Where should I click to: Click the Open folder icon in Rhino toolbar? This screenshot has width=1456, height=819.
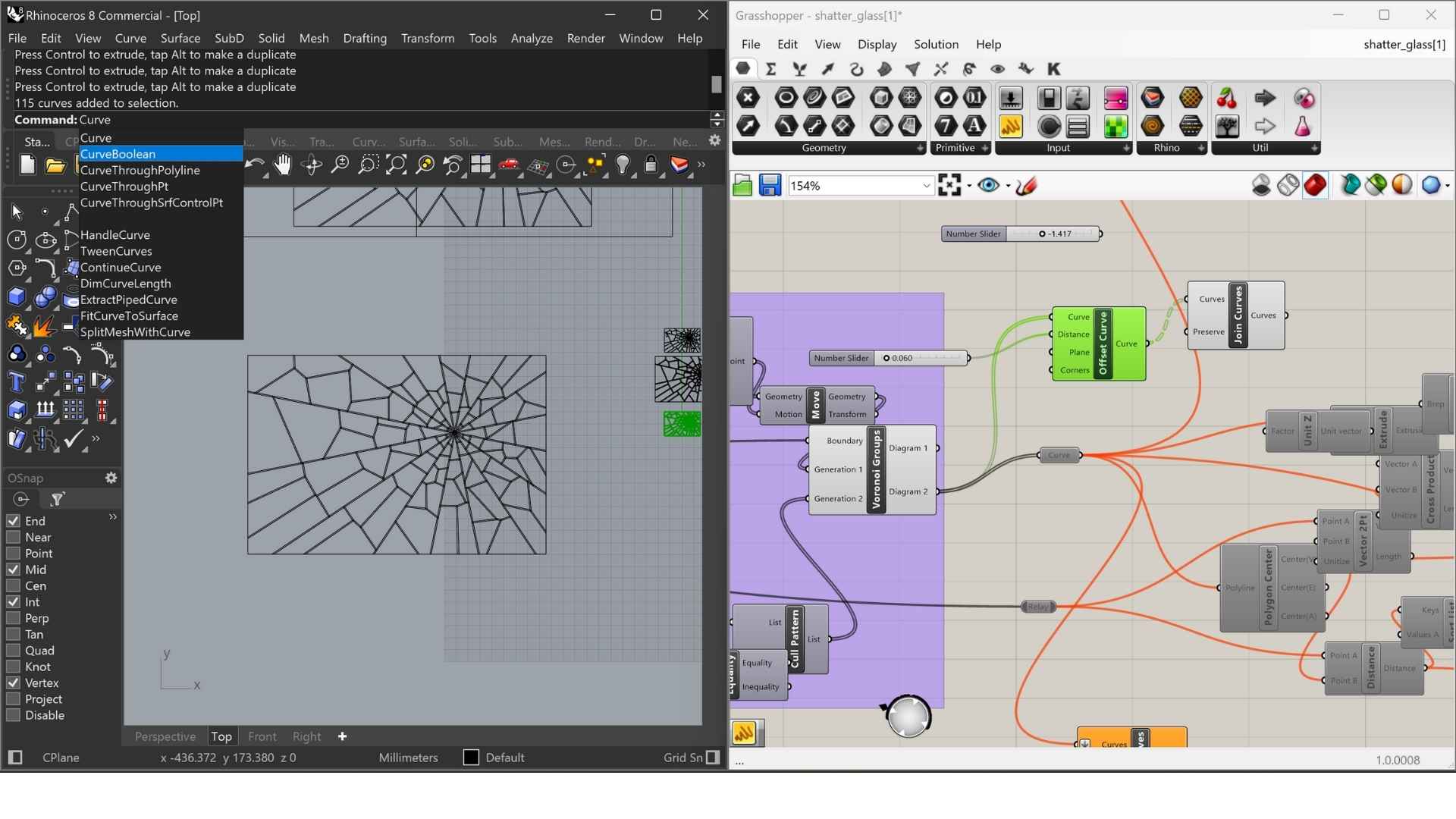(55, 165)
